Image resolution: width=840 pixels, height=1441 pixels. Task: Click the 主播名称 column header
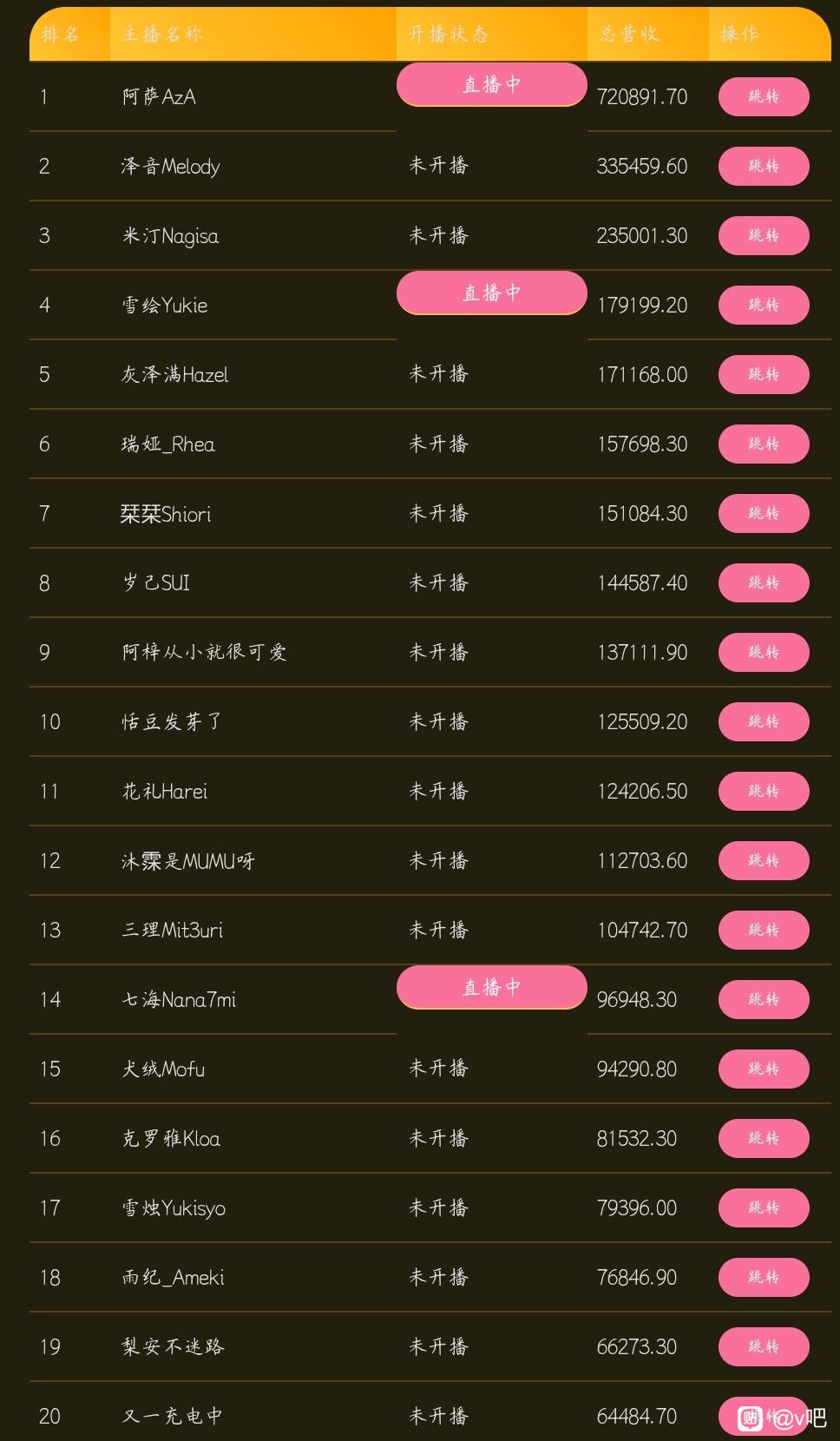162,34
